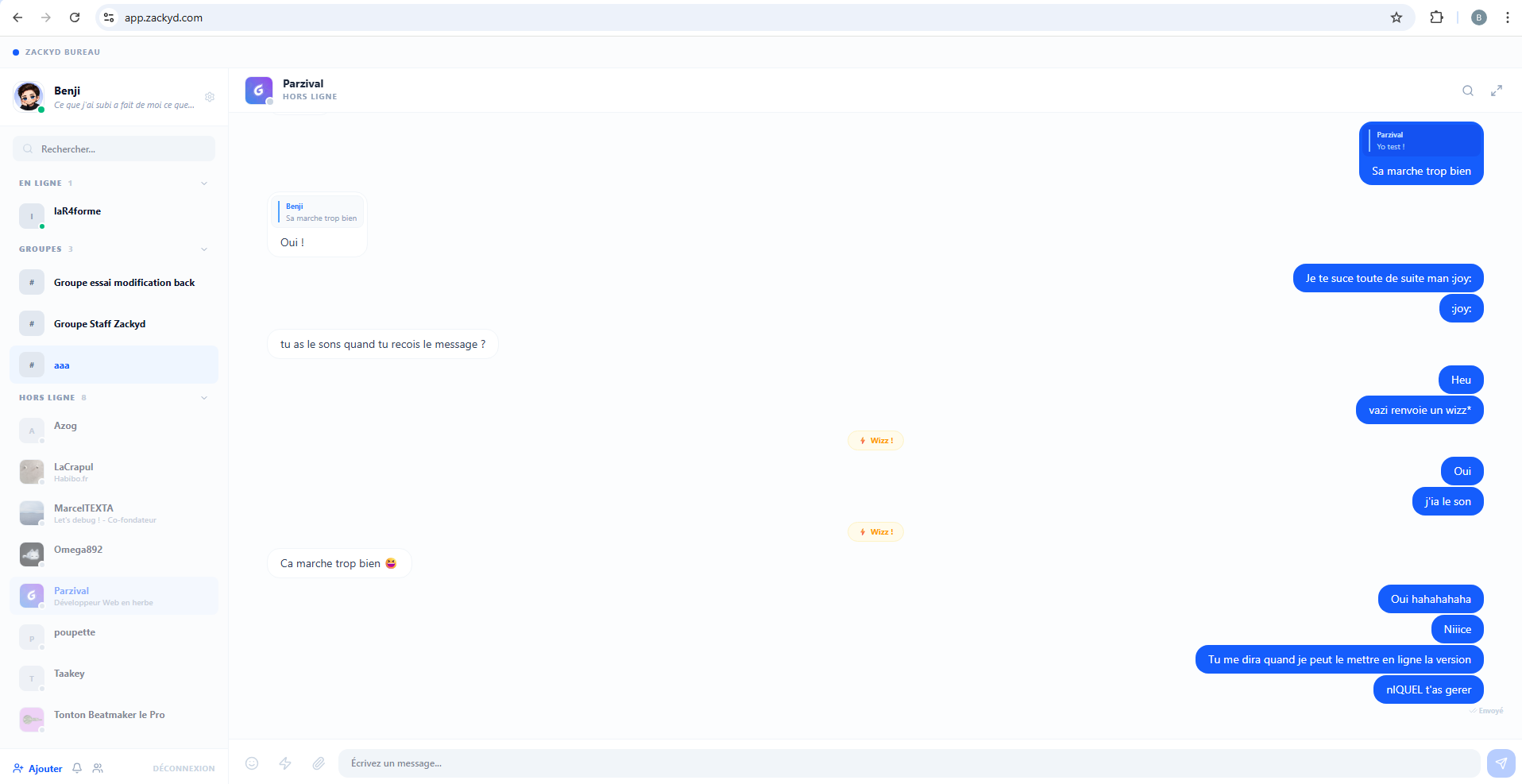Screen dimensions: 1522x784
Task: Open the group/contacts icon in sidebar footer
Action: 98,768
